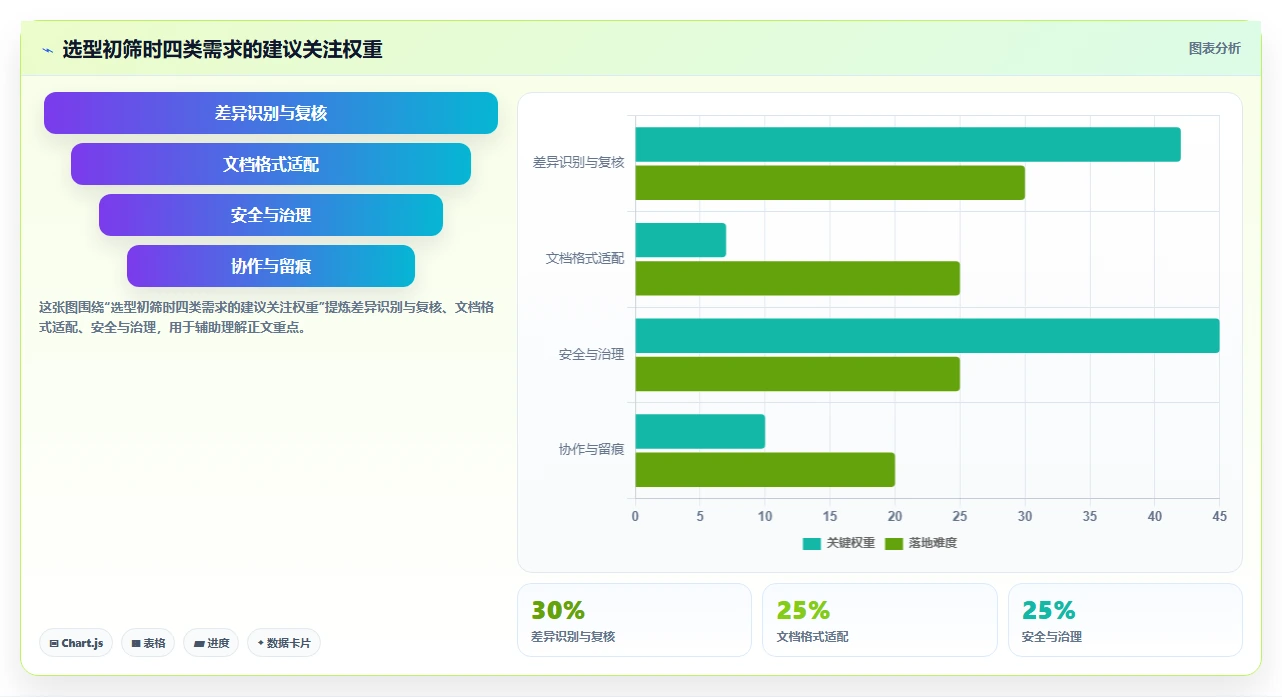
Task: Click the x-axis value 25
Action: [960, 516]
